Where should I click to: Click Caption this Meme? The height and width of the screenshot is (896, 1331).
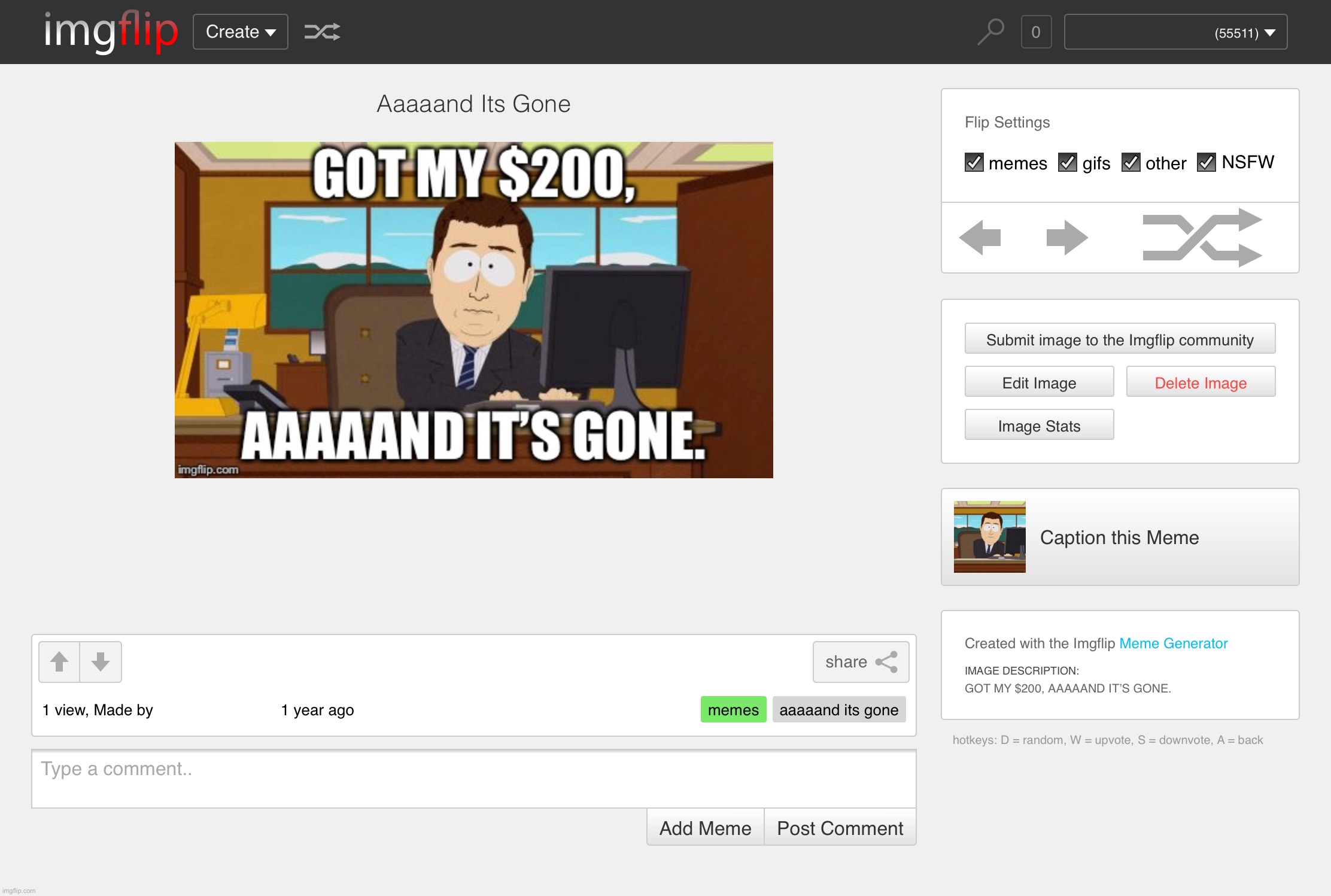click(1119, 537)
